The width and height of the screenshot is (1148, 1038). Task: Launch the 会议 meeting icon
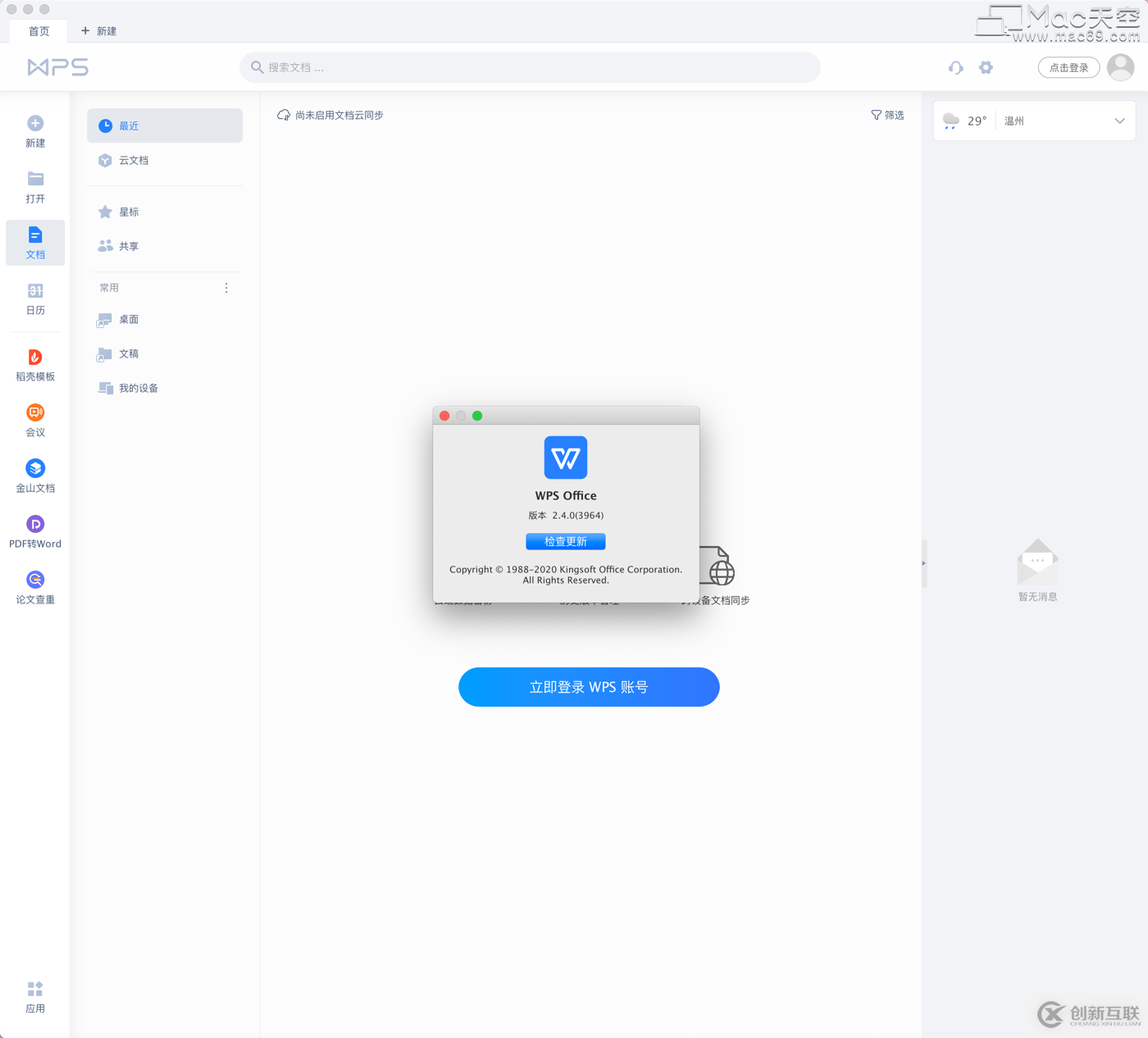[x=35, y=412]
